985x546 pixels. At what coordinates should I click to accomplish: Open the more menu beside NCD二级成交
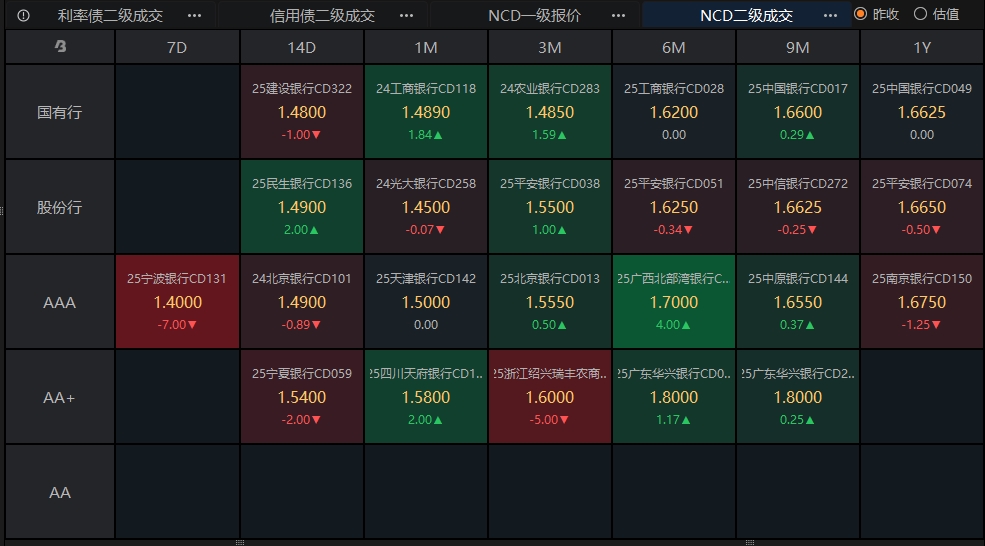[x=830, y=16]
